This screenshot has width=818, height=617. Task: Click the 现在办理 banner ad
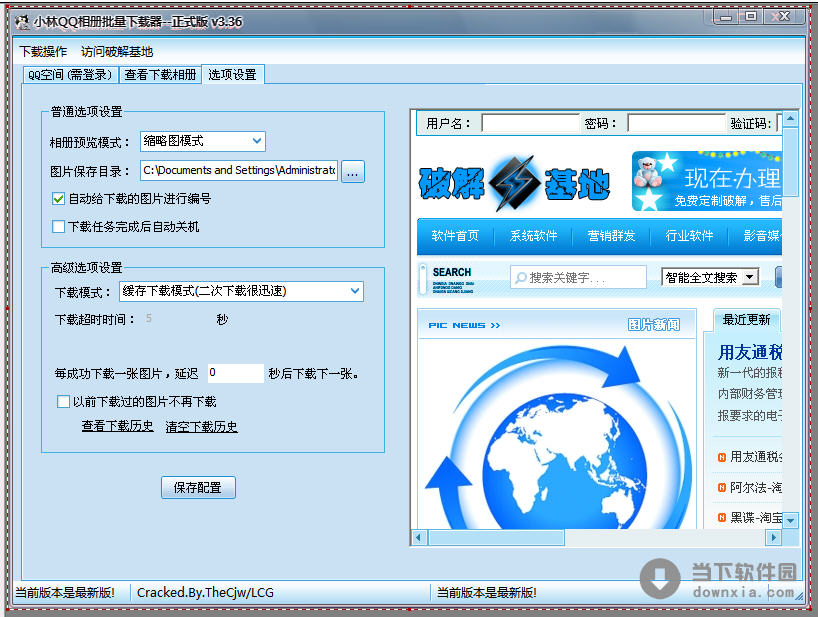(x=706, y=181)
